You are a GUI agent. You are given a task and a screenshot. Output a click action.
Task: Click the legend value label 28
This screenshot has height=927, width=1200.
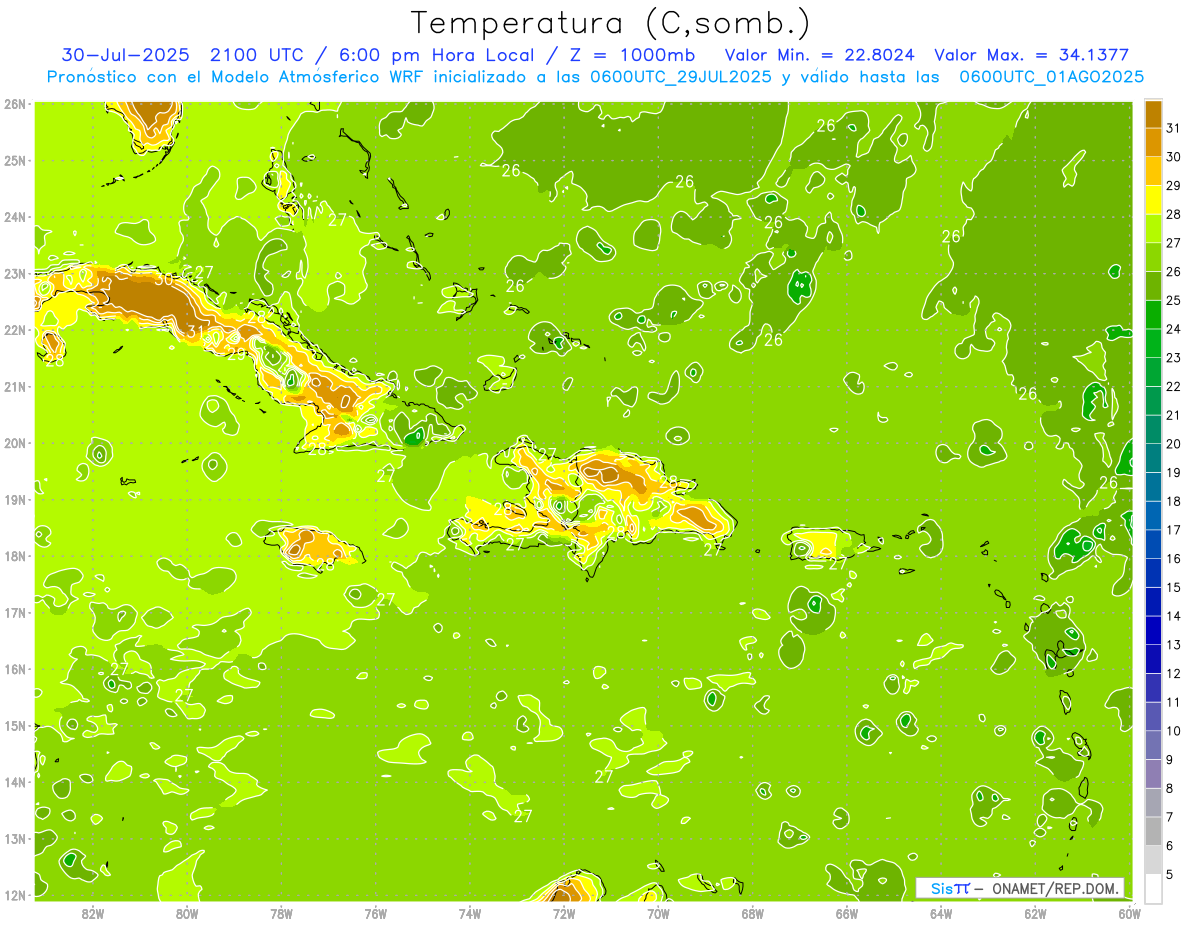[x=1173, y=214]
